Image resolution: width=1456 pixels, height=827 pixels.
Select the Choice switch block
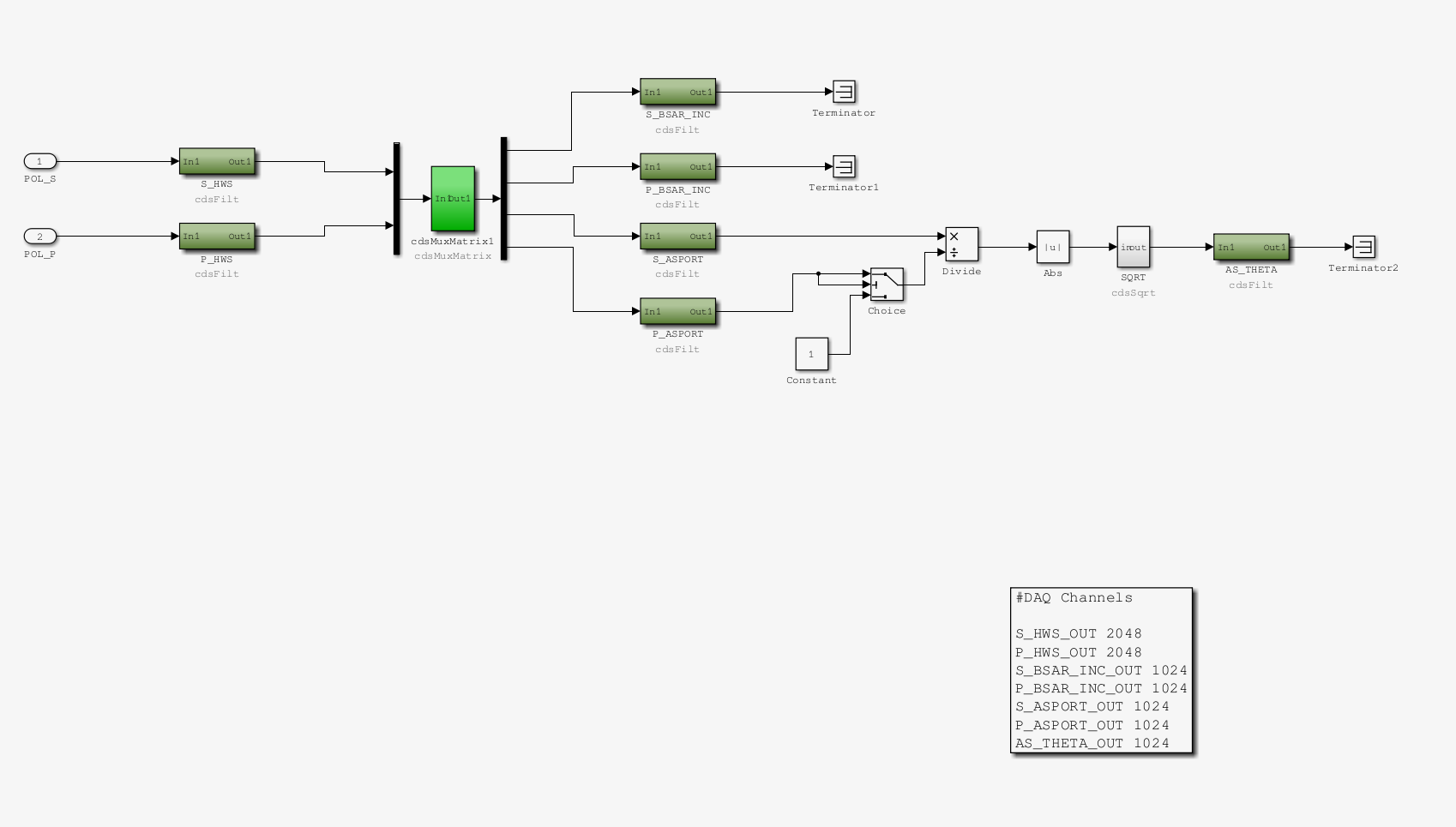coord(887,285)
